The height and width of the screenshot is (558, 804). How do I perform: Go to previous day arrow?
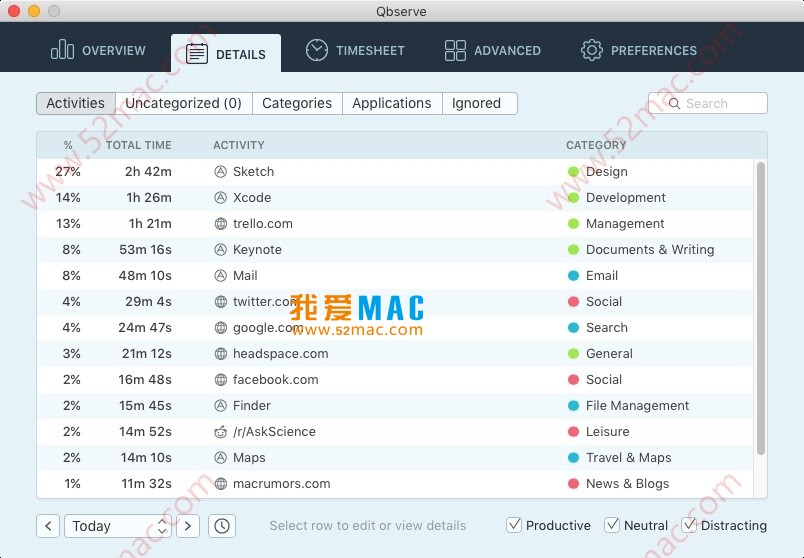[48, 526]
